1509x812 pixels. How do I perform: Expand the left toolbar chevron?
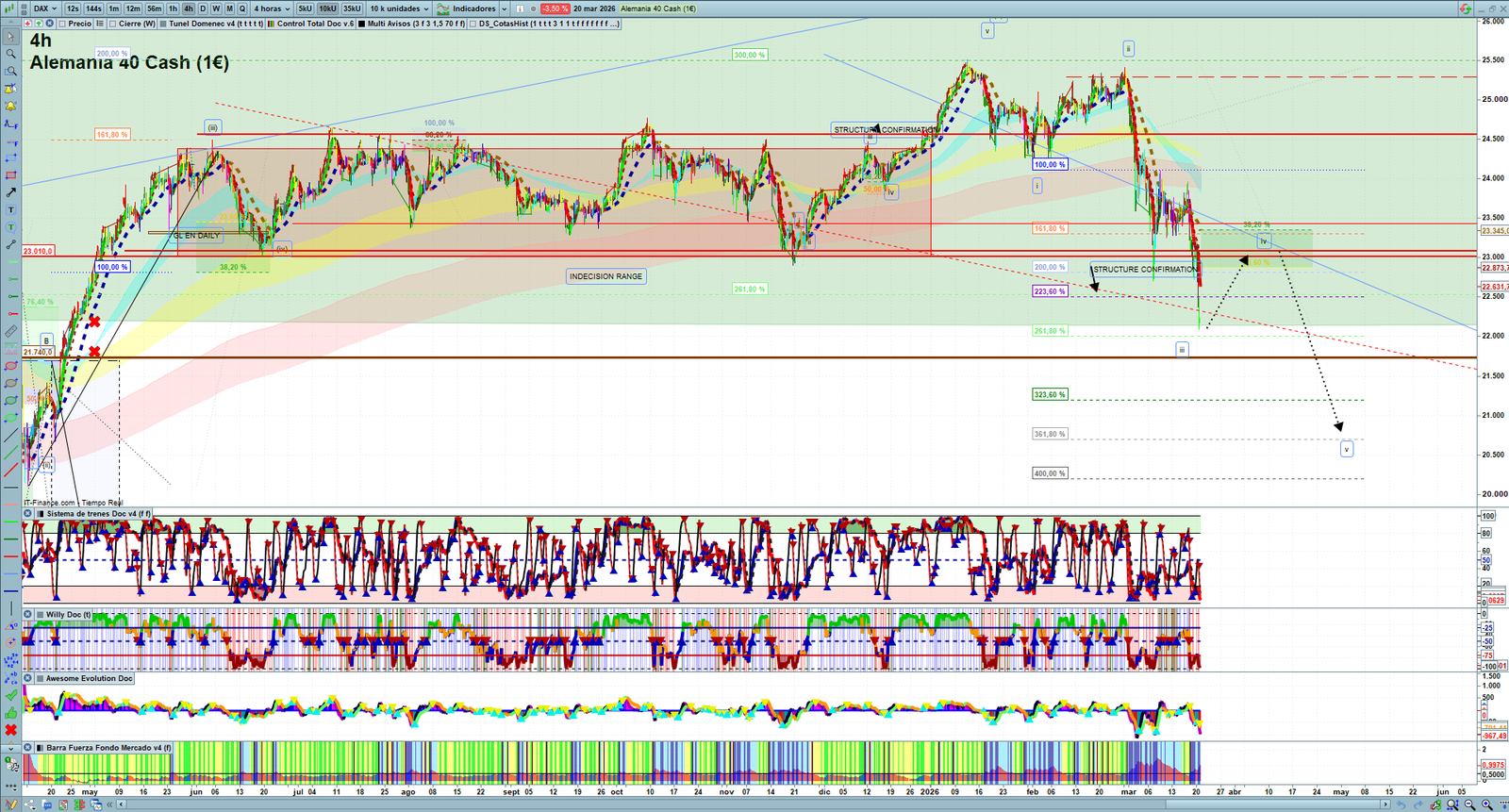[10, 748]
